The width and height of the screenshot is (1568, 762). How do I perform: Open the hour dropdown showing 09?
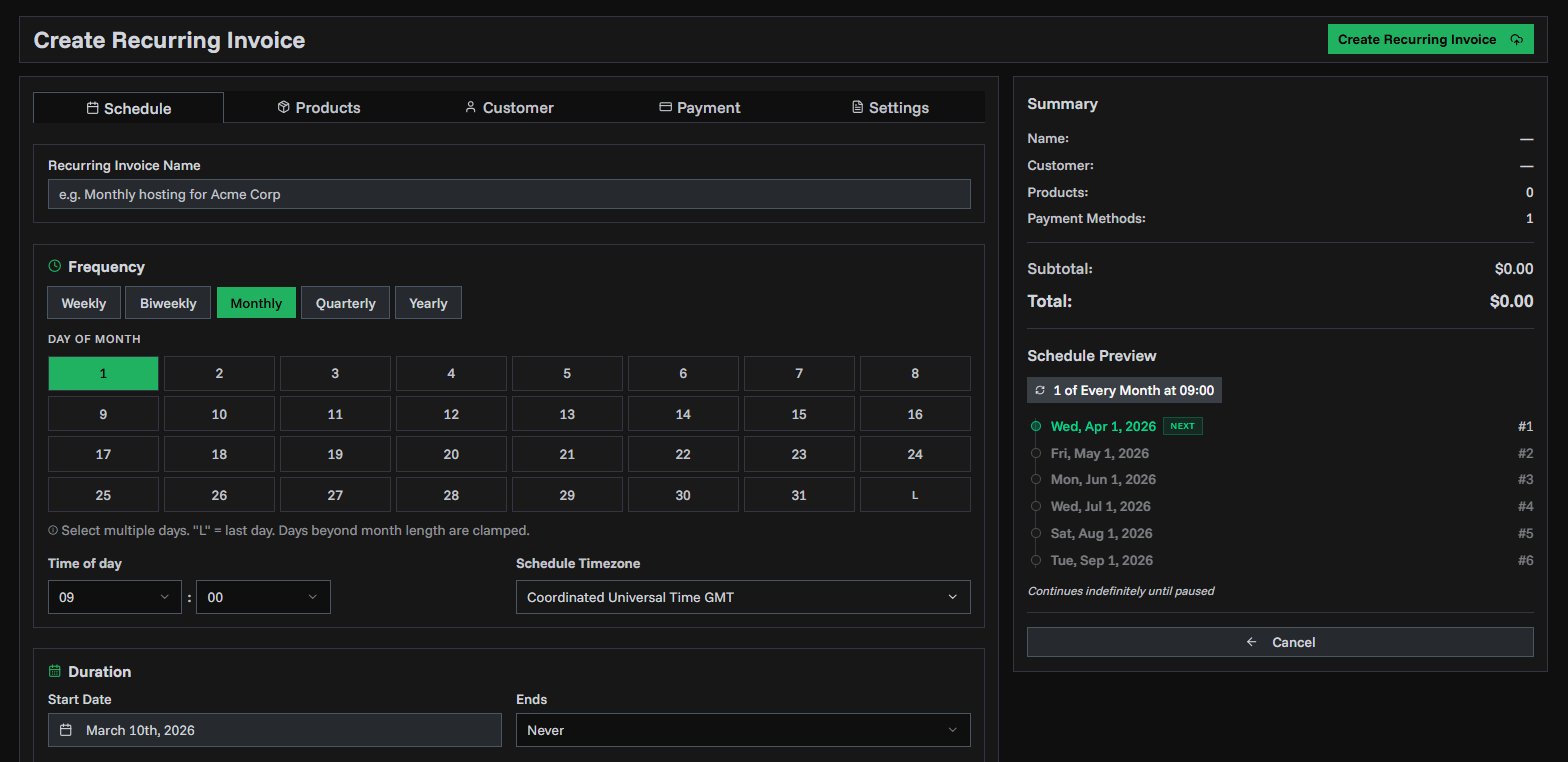(x=115, y=597)
